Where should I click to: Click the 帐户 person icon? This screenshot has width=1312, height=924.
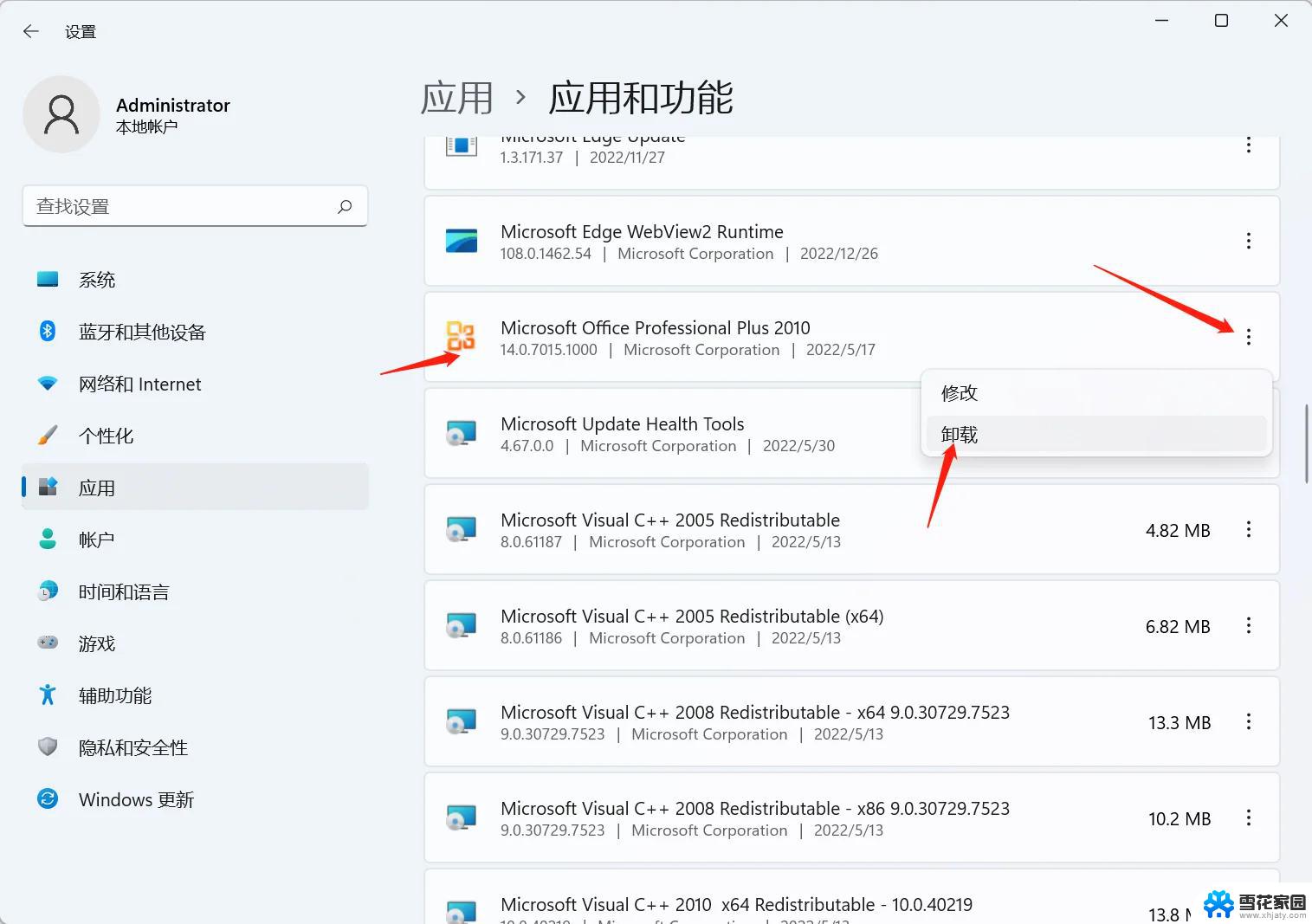48,539
